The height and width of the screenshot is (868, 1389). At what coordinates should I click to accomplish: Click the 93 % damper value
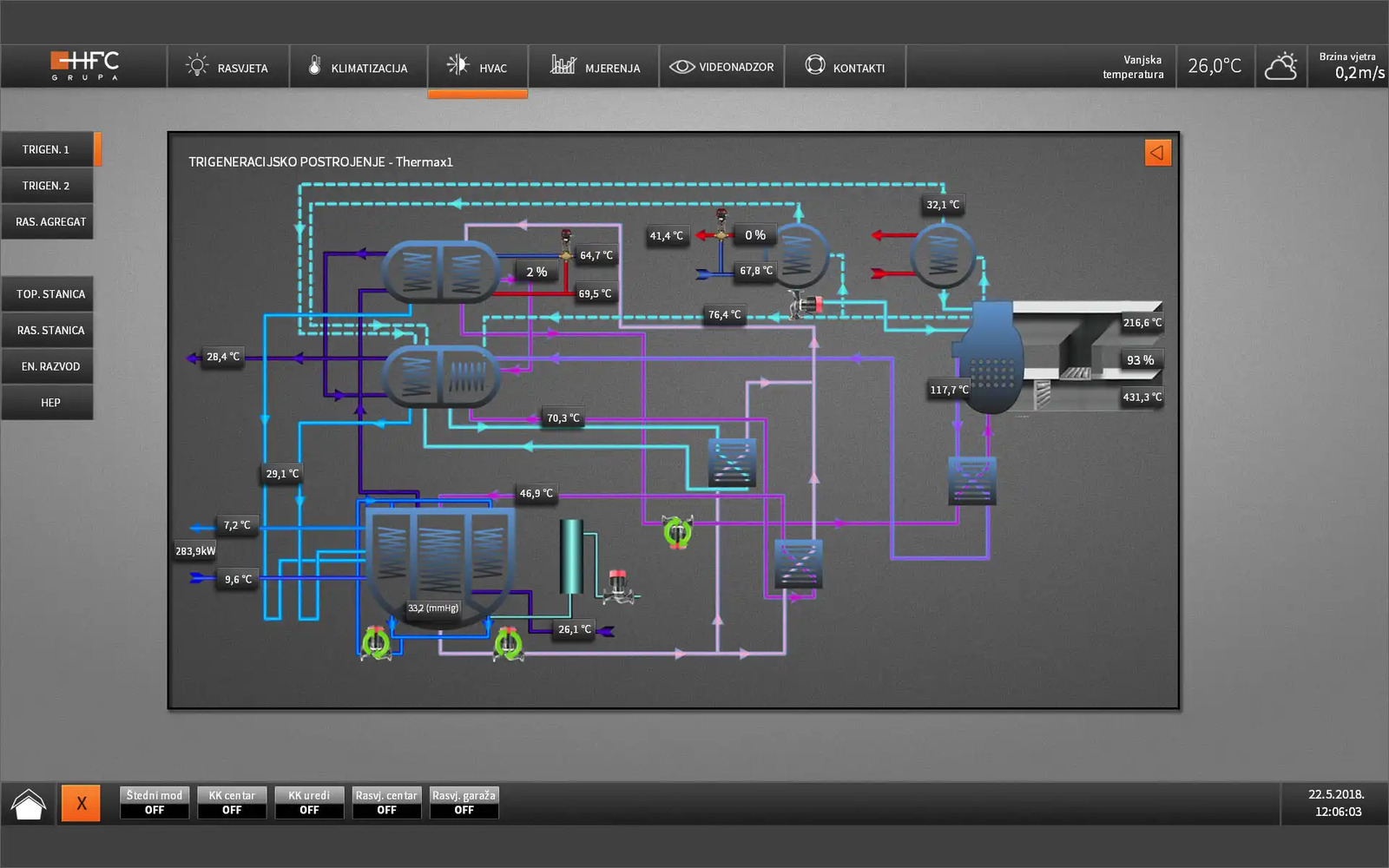tap(1140, 360)
